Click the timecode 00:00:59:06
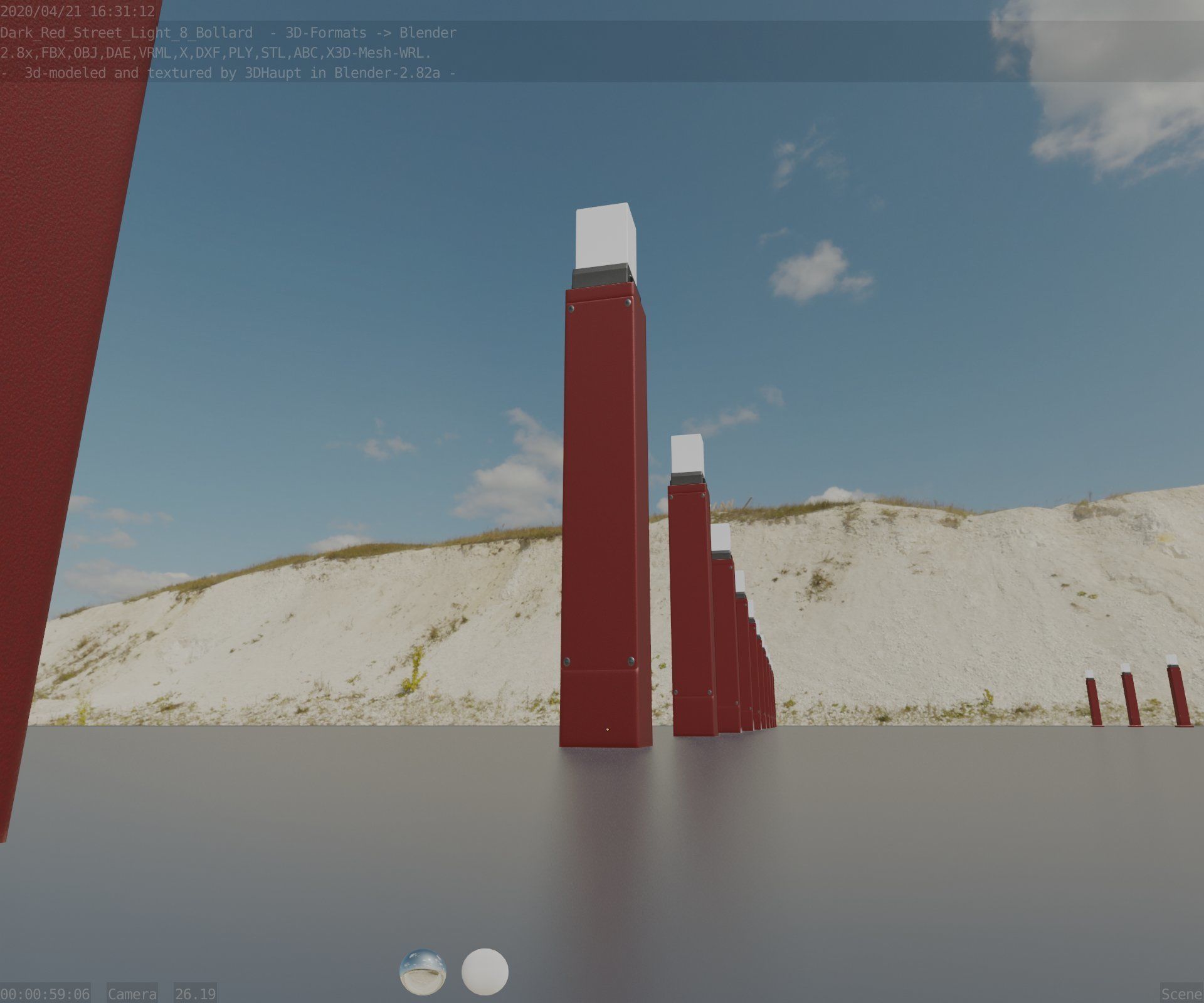 pyautogui.click(x=45, y=994)
